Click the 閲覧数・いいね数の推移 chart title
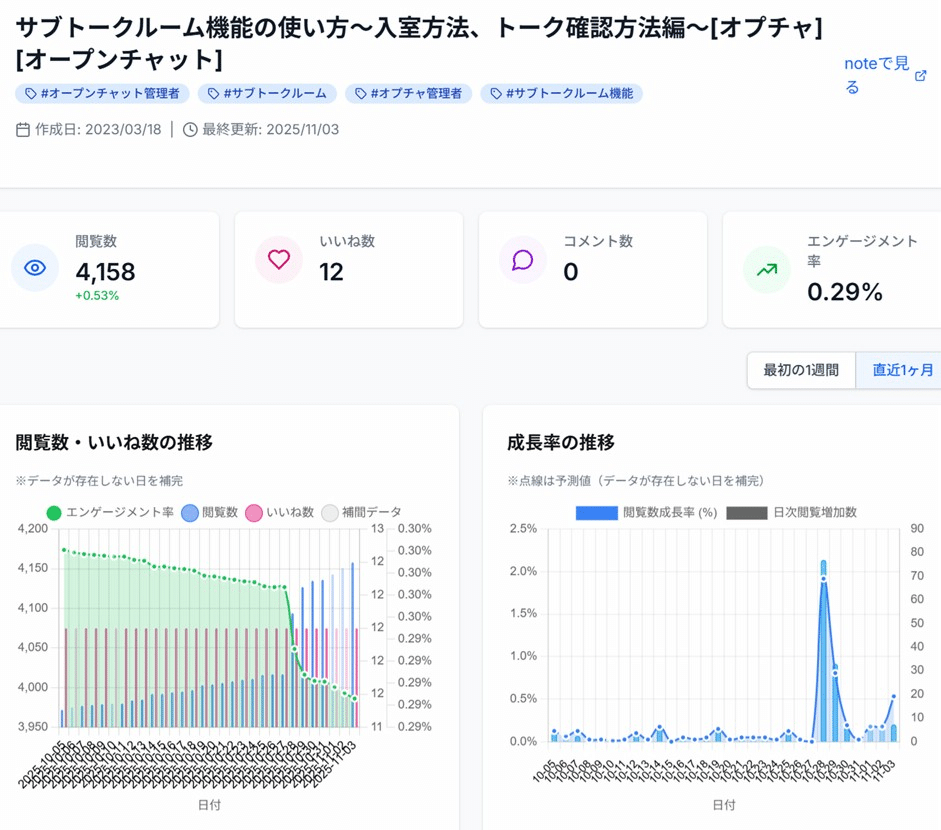Screen dimensions: 941x830 click(114, 442)
